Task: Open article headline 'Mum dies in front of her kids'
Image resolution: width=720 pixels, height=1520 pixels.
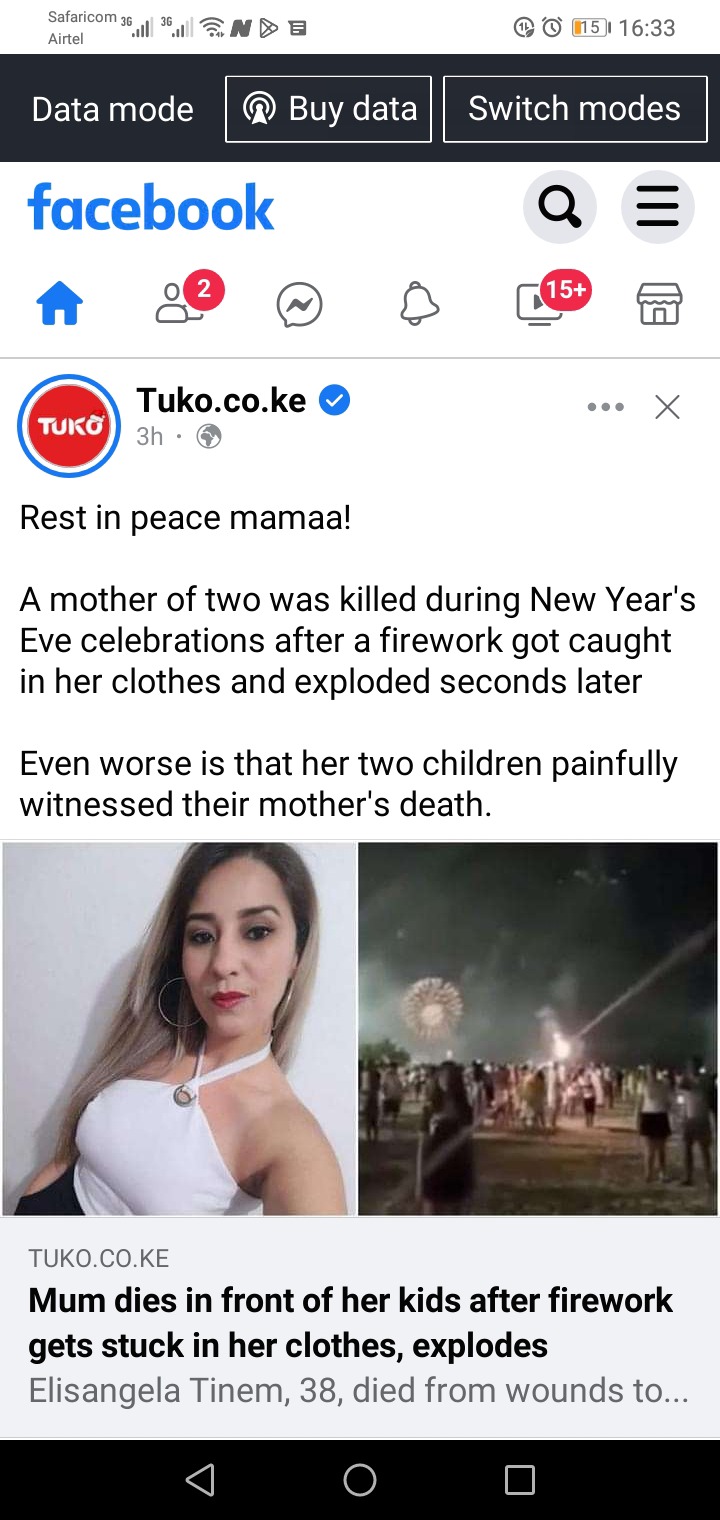Action: (350, 1322)
